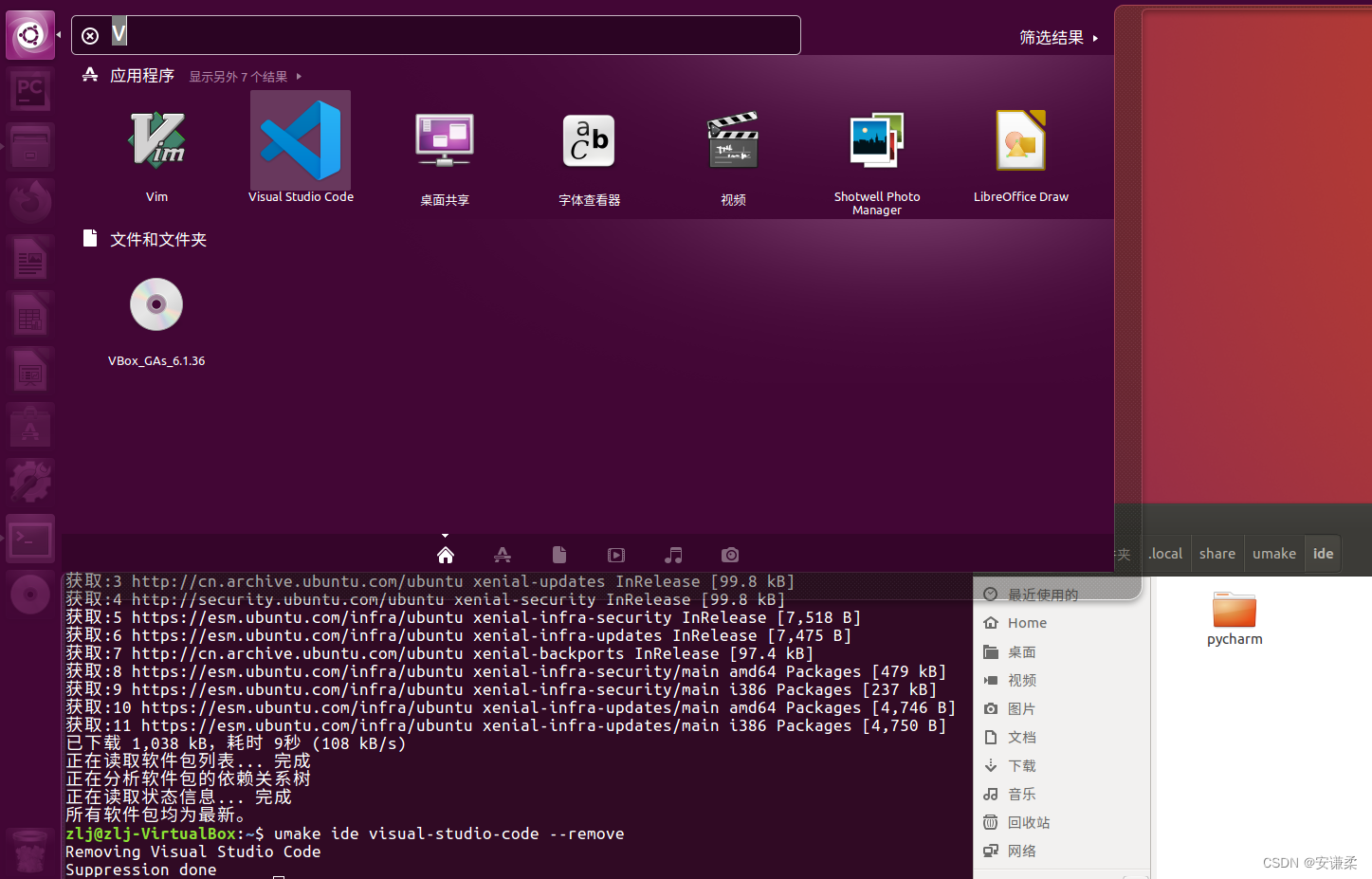Clear the search field using the X button
The width and height of the screenshot is (1372, 879).
coord(89,35)
